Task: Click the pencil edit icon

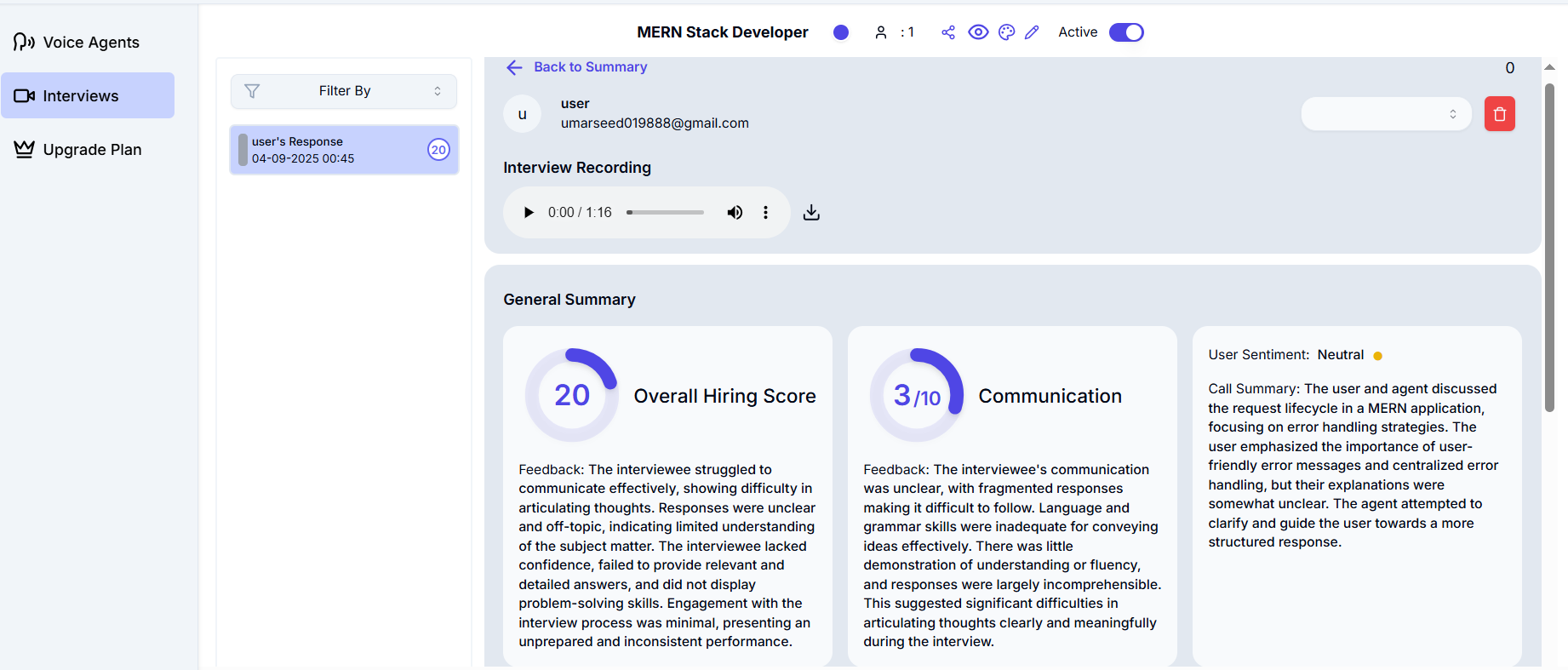Action: (1032, 32)
